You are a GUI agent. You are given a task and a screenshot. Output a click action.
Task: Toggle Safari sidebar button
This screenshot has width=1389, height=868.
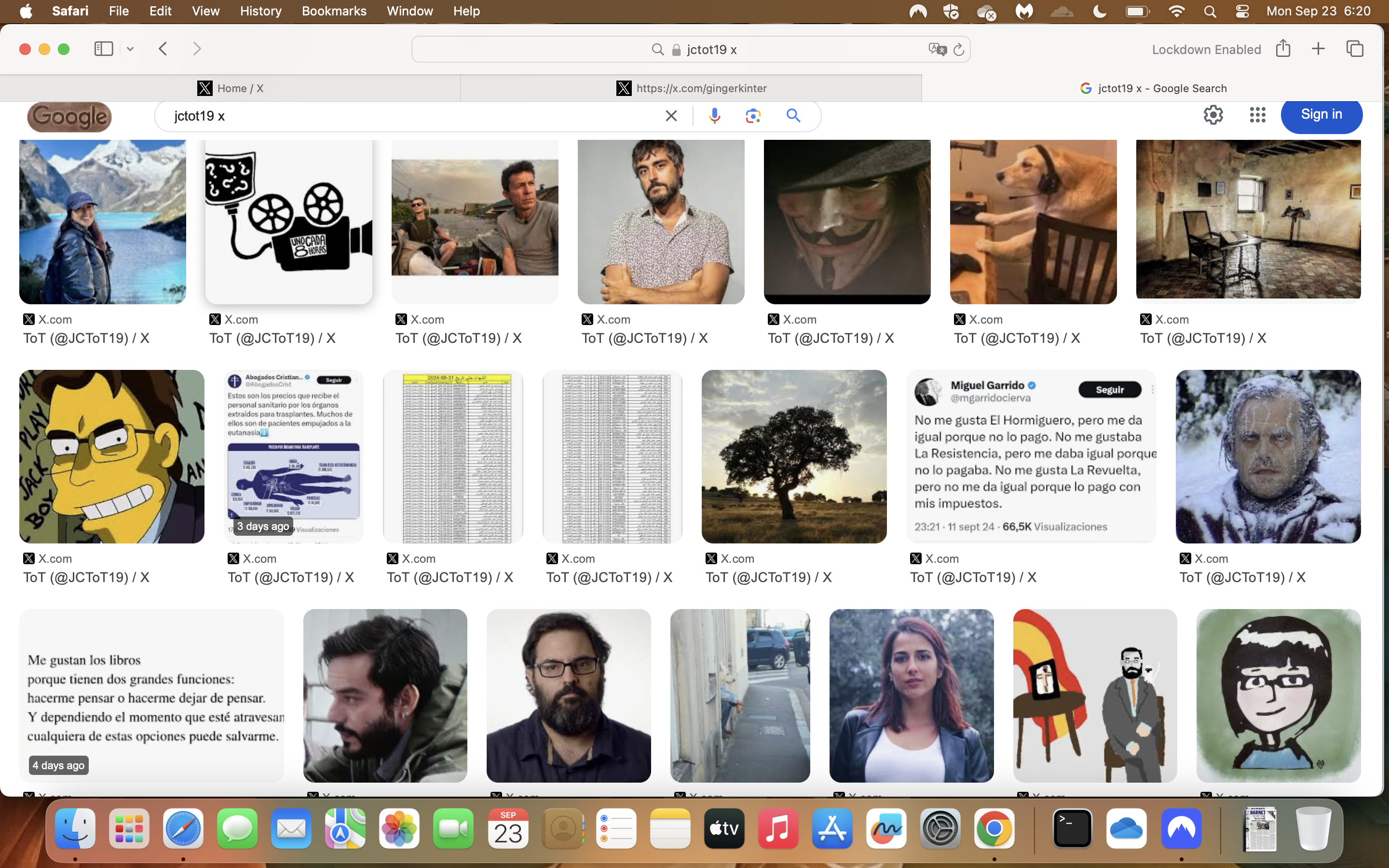tap(103, 49)
